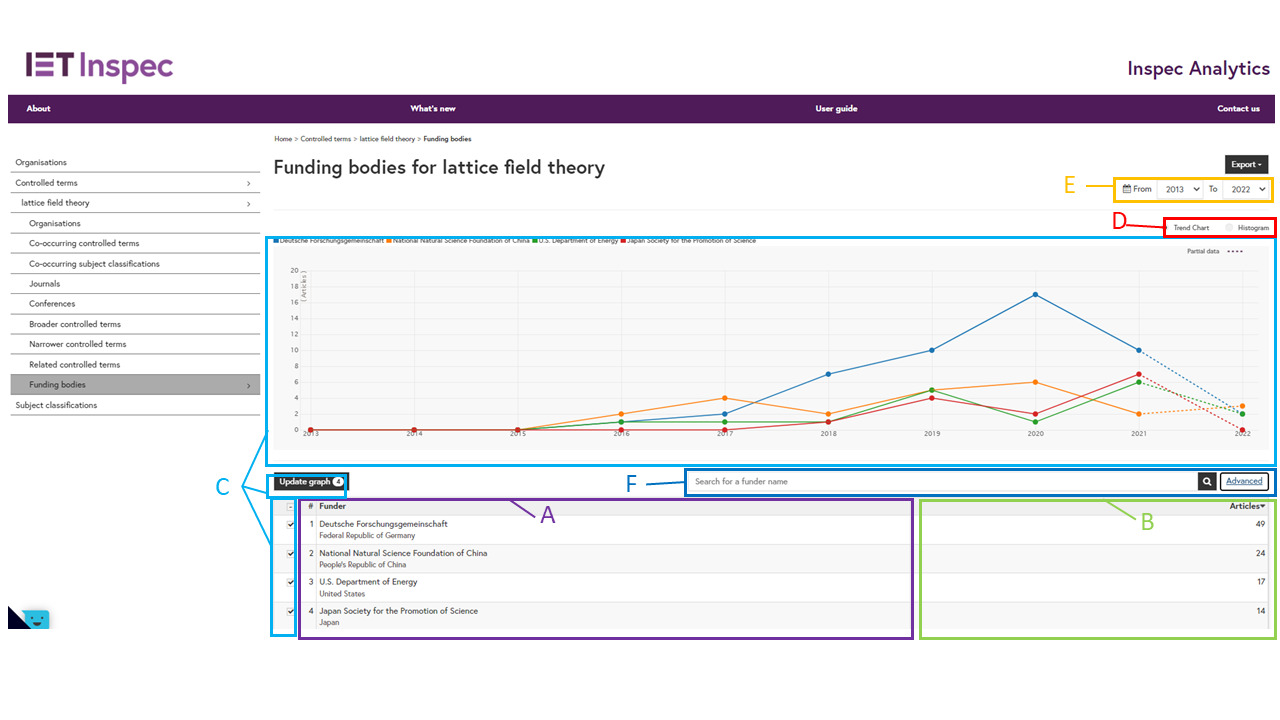Viewport: 1280px width, 720px height.
Task: Open the User guide menu item
Action: coord(836,109)
